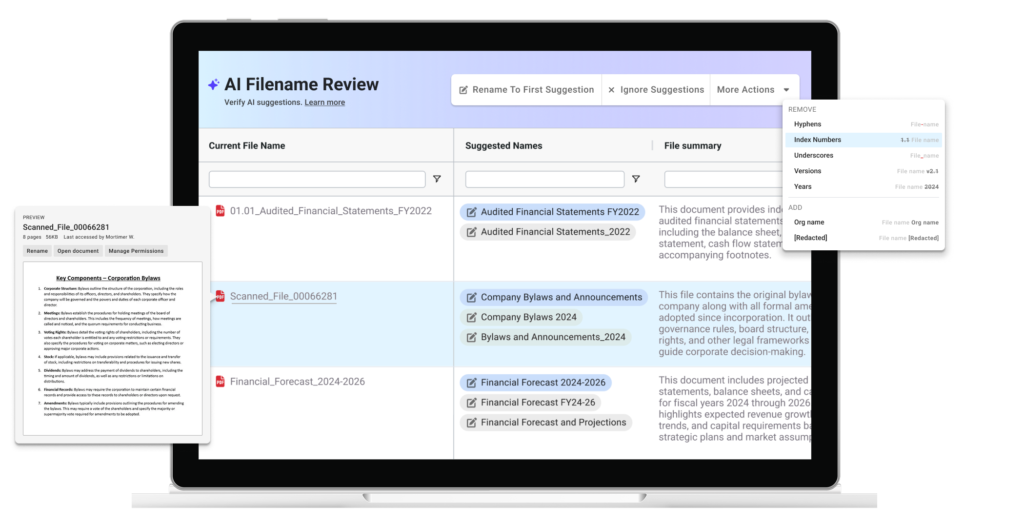The width and height of the screenshot is (1024, 527).
Task: Click the sparkle icon beside AI Filename Review
Action: pos(213,85)
